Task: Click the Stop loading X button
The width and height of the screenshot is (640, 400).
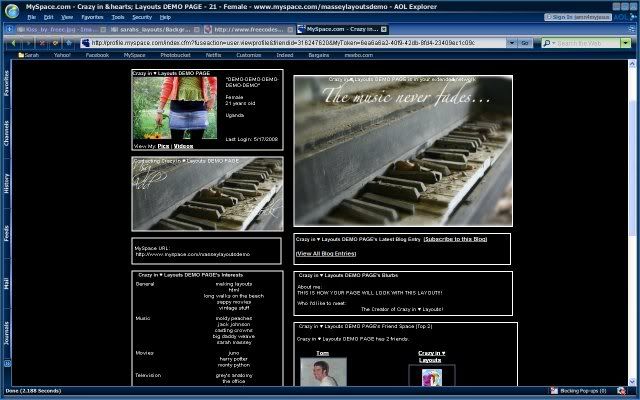Action: click(x=42, y=43)
